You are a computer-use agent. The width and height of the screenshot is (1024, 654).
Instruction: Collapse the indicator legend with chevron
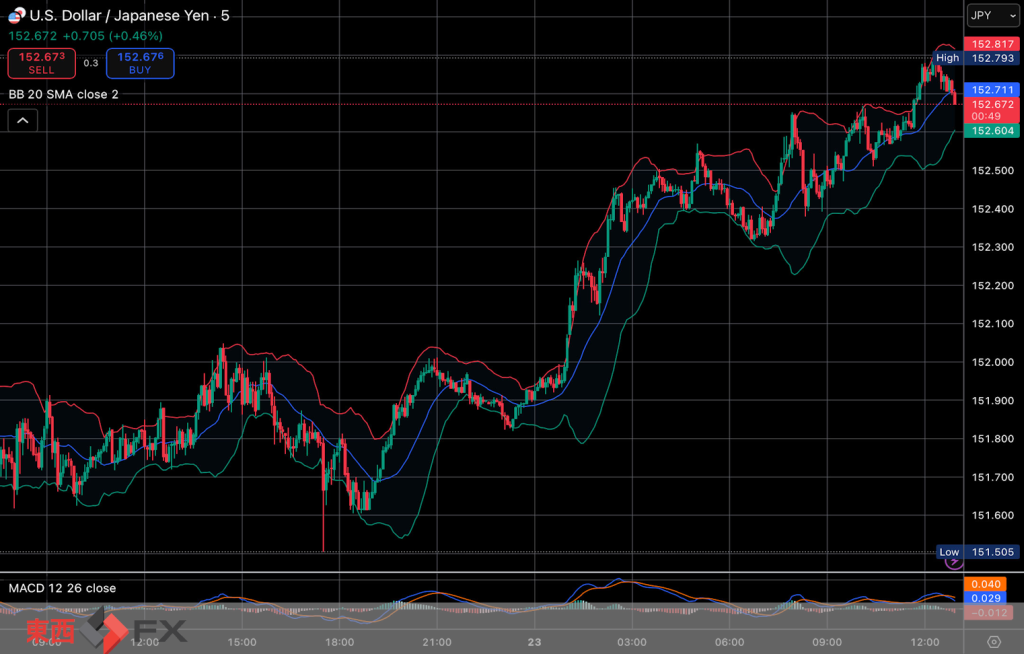(x=23, y=120)
